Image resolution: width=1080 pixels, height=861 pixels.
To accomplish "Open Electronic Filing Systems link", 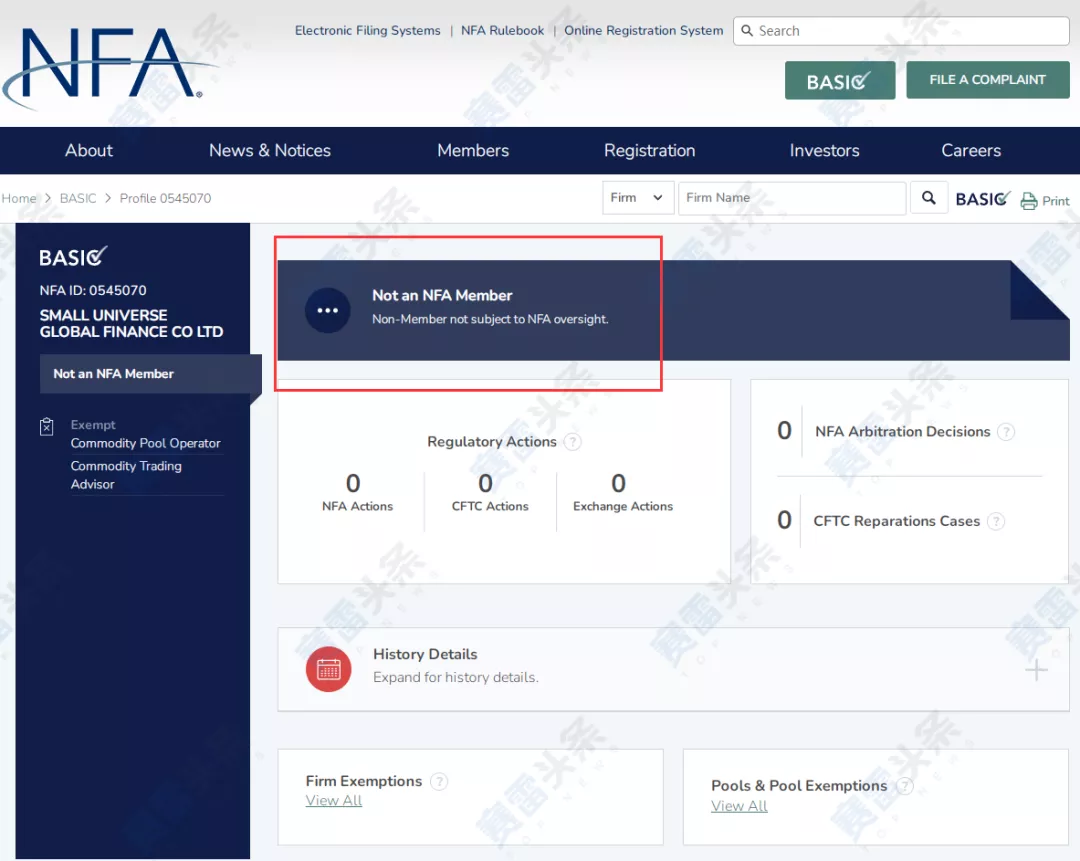I will (368, 30).
